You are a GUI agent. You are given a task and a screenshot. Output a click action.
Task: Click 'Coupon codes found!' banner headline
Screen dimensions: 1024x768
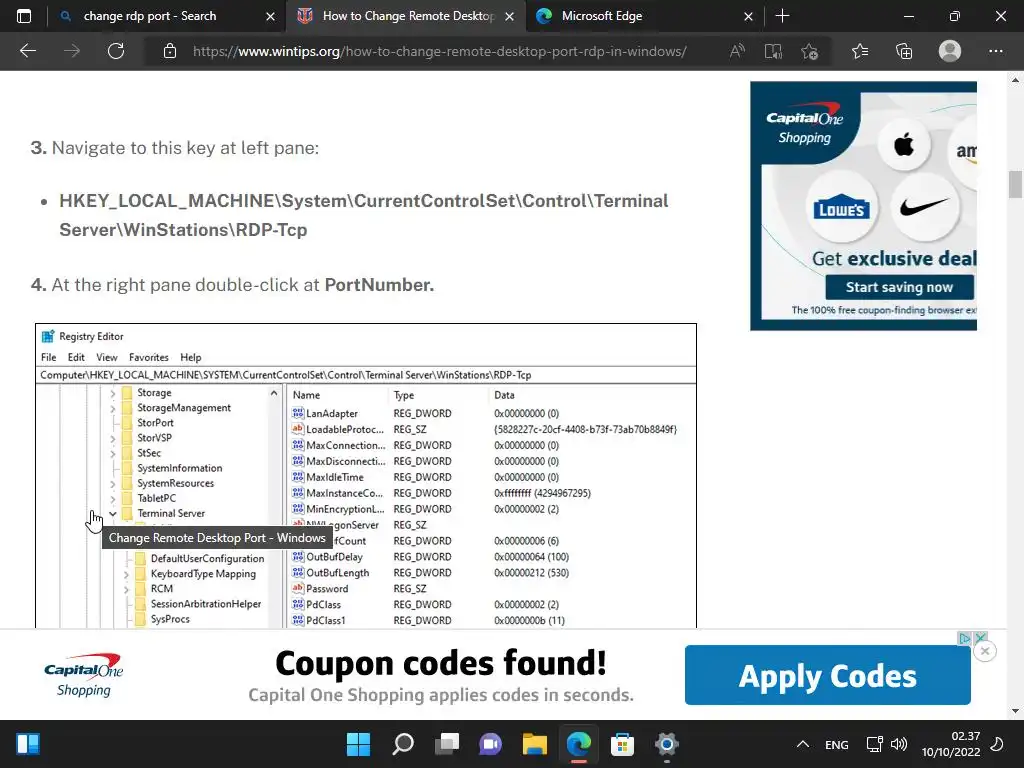(441, 663)
